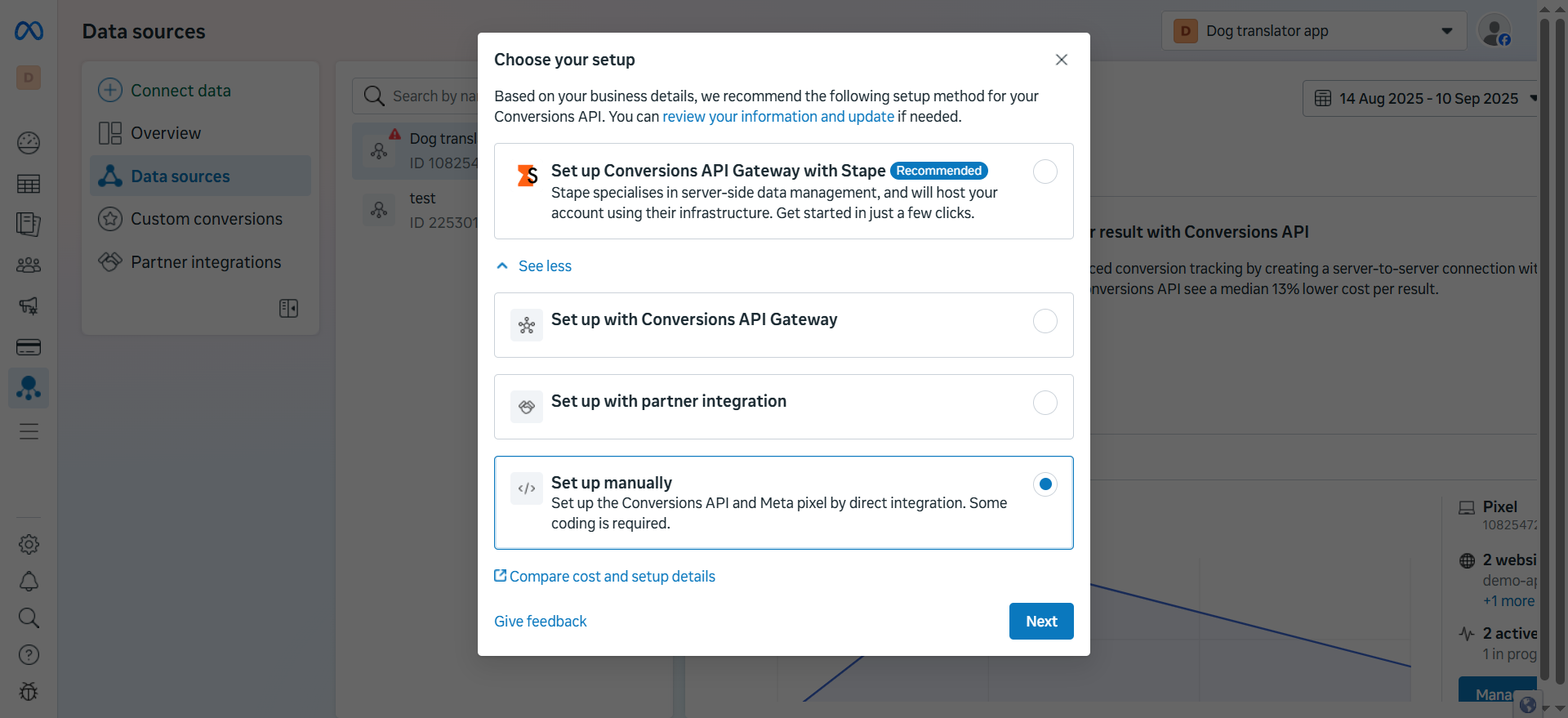Image resolution: width=1568 pixels, height=718 pixels.
Task: Open the advertising megaphone icon
Action: coord(29,305)
